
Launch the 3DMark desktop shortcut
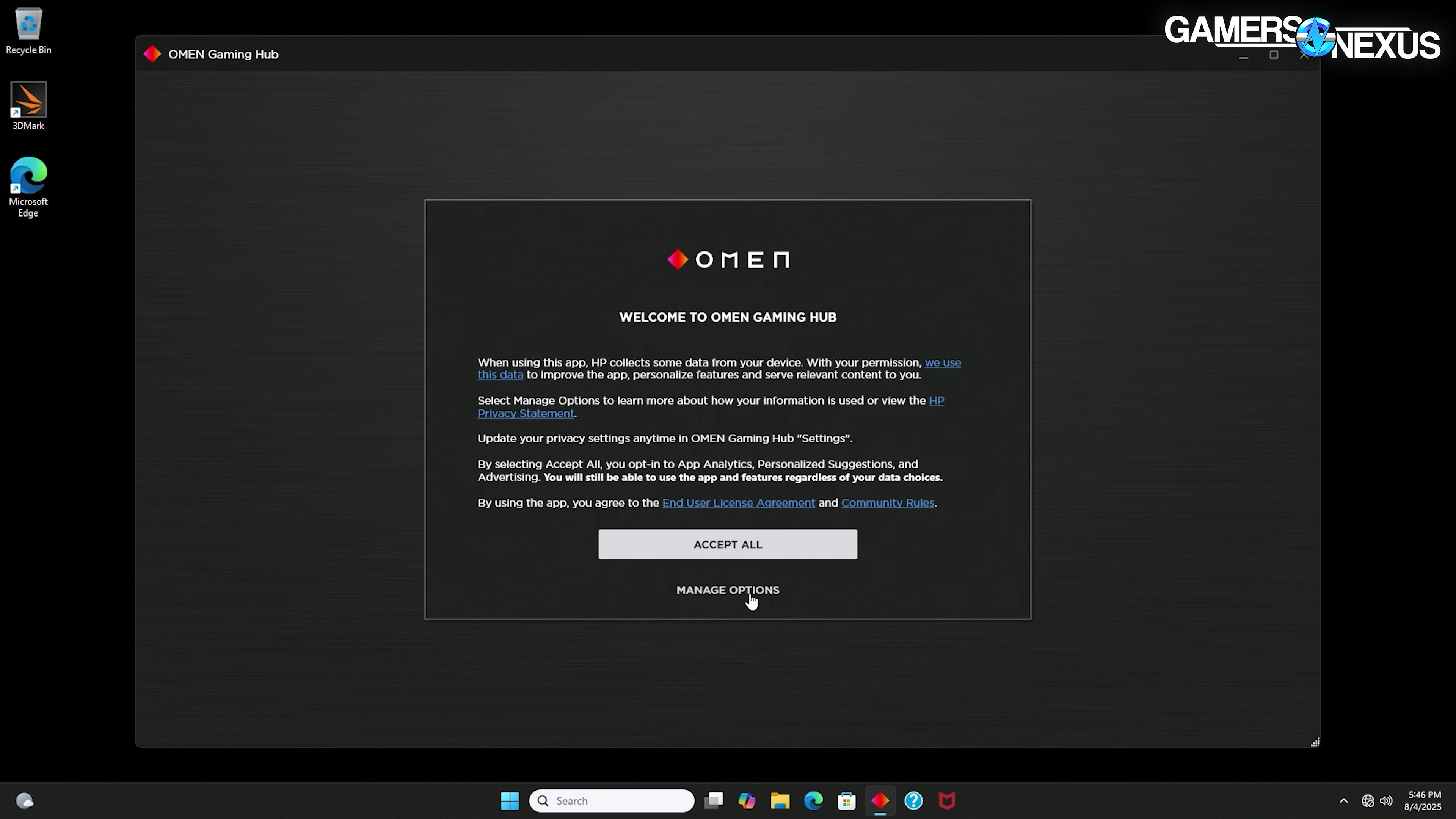(x=28, y=106)
